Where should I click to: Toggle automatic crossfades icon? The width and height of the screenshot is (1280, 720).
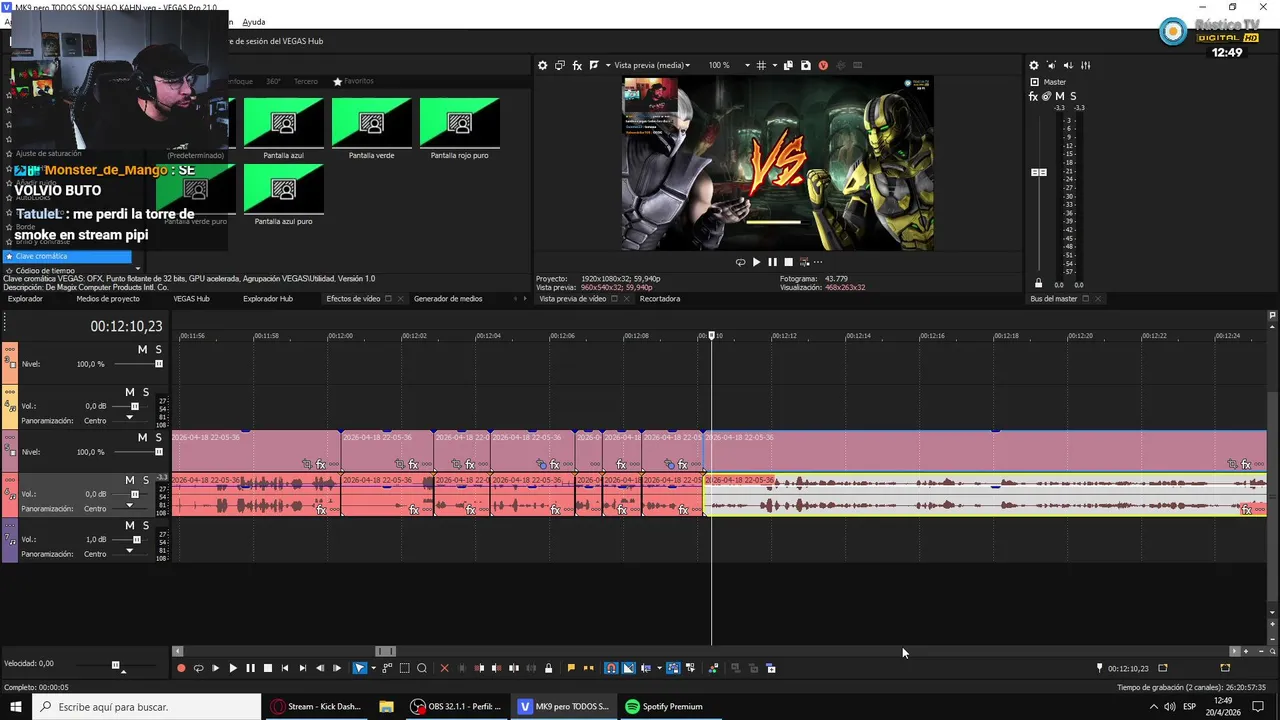[x=628, y=668]
